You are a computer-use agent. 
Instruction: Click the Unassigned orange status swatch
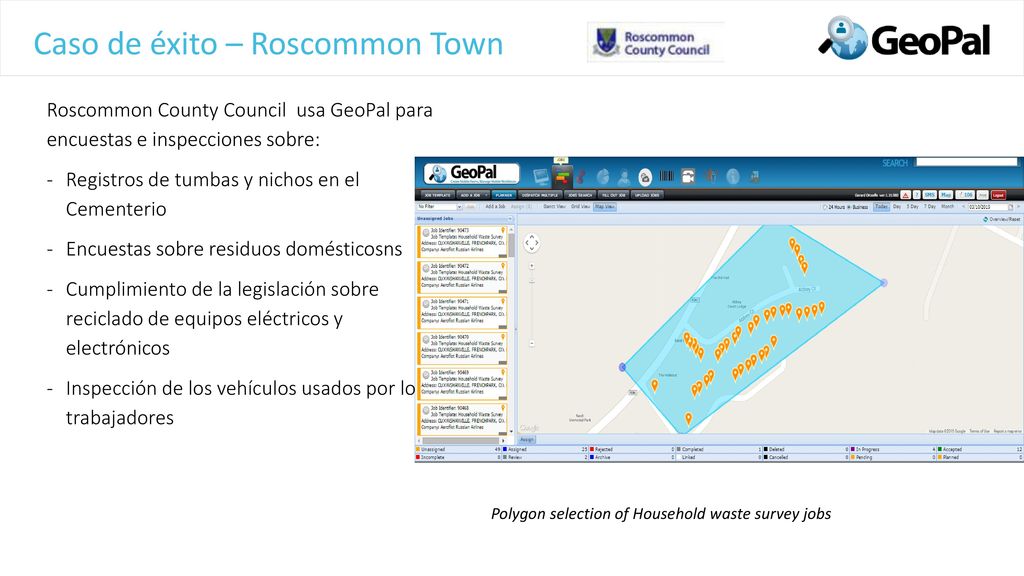click(x=418, y=449)
